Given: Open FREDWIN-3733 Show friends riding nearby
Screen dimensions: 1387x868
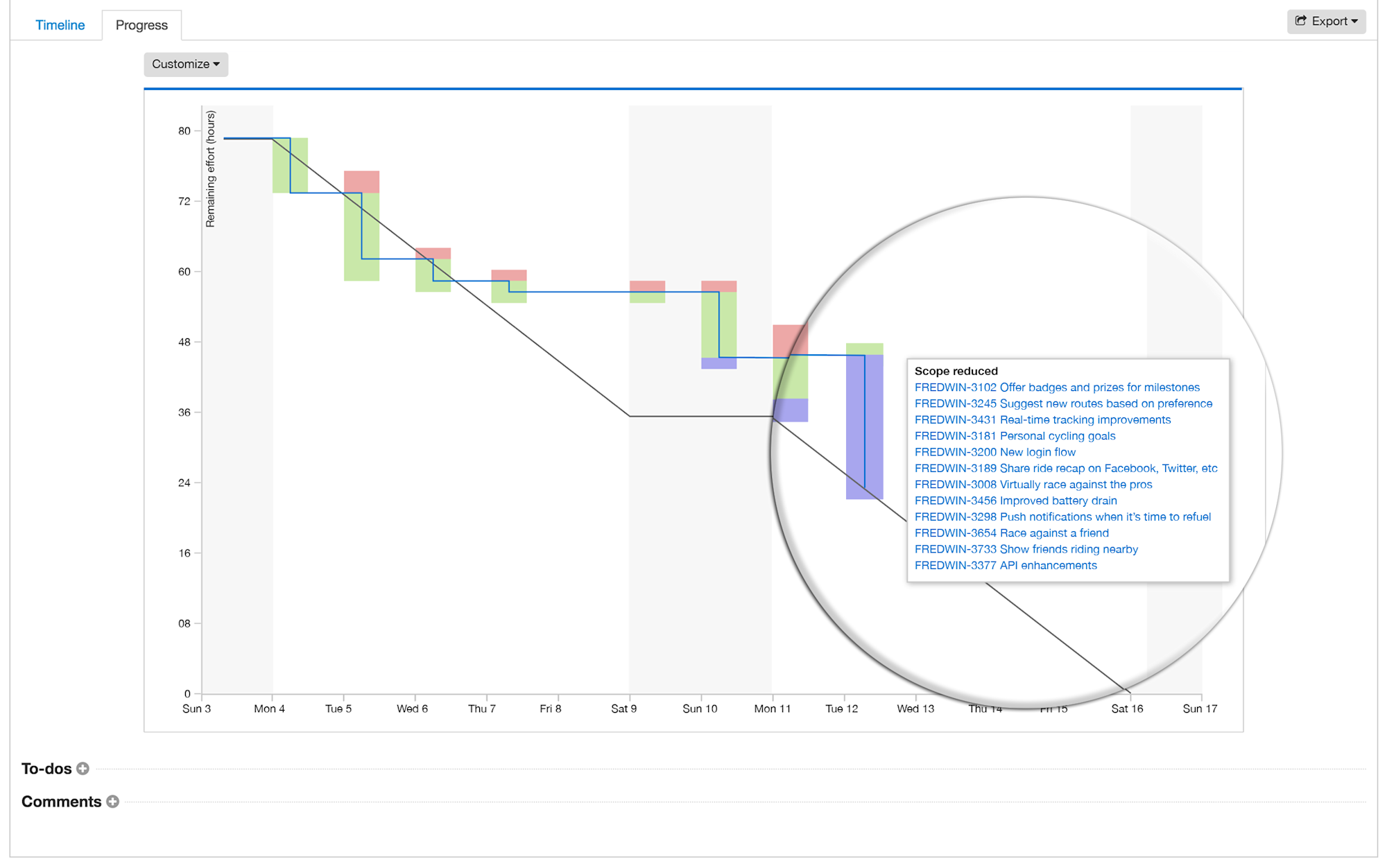Looking at the screenshot, I should (x=1026, y=548).
